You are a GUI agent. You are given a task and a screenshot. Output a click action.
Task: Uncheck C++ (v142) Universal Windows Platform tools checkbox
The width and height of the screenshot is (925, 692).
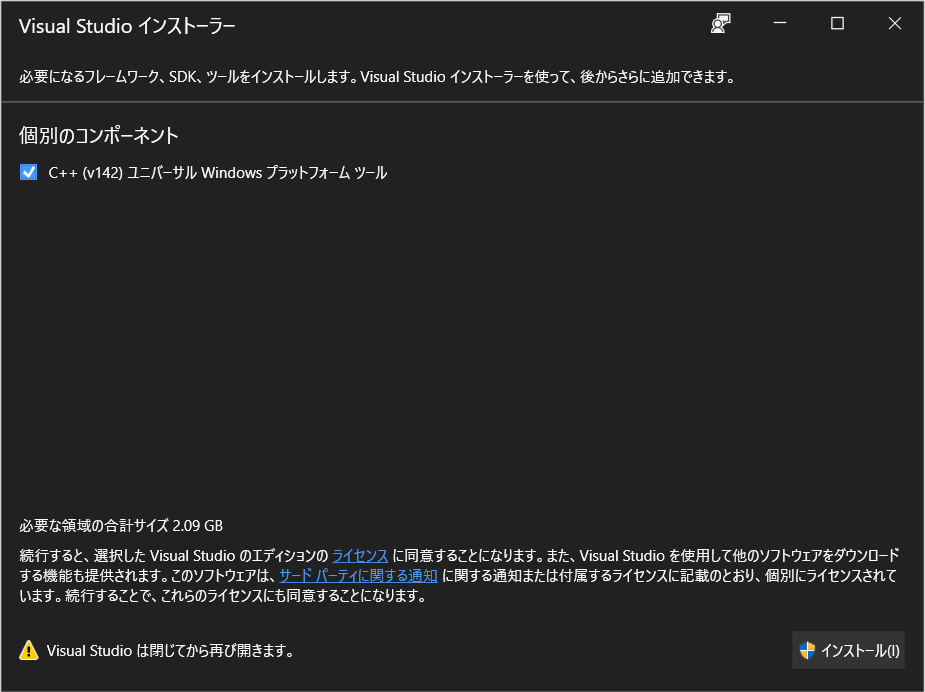pos(28,172)
